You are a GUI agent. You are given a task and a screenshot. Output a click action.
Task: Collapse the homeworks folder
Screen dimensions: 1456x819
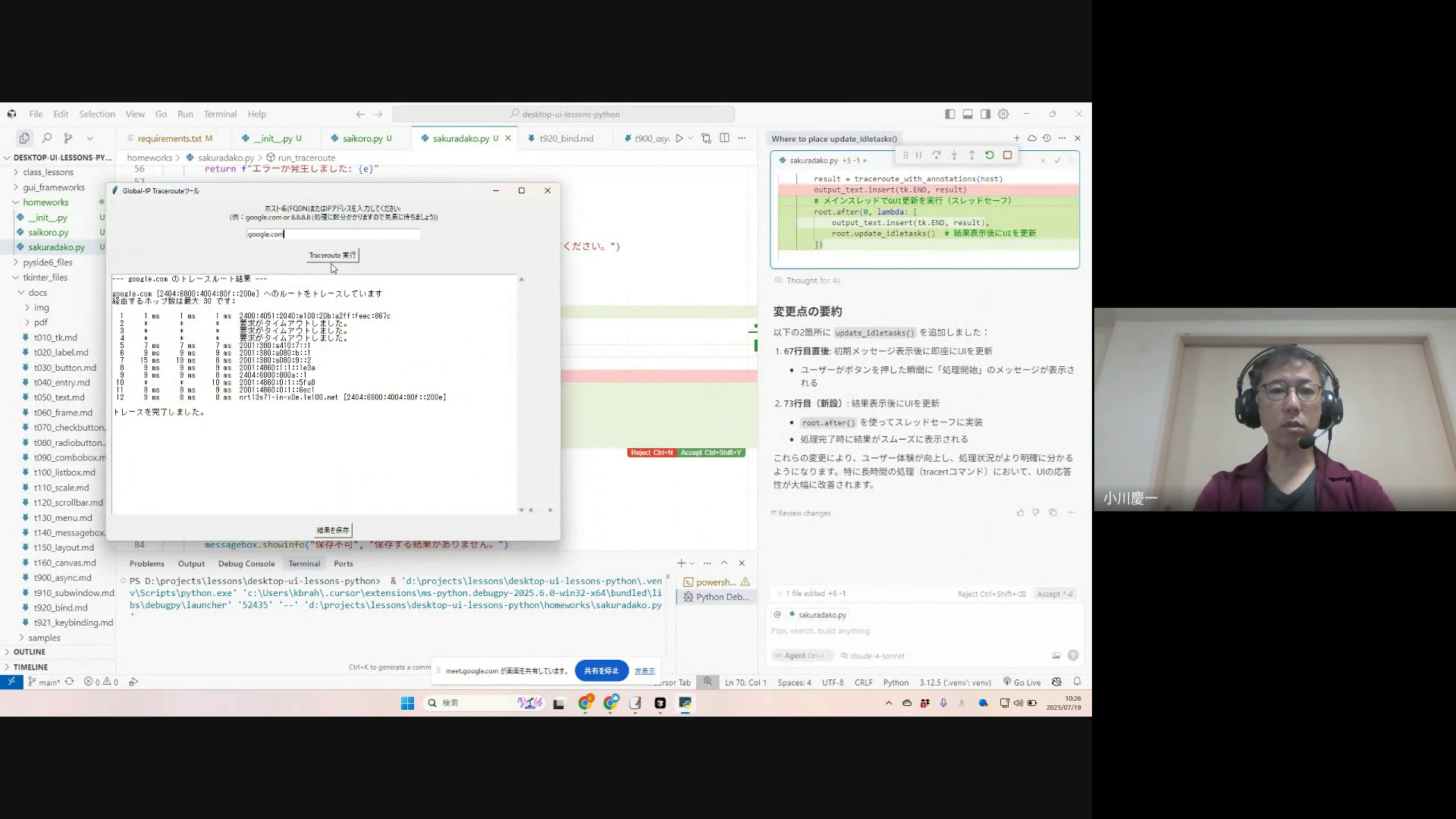[45, 202]
